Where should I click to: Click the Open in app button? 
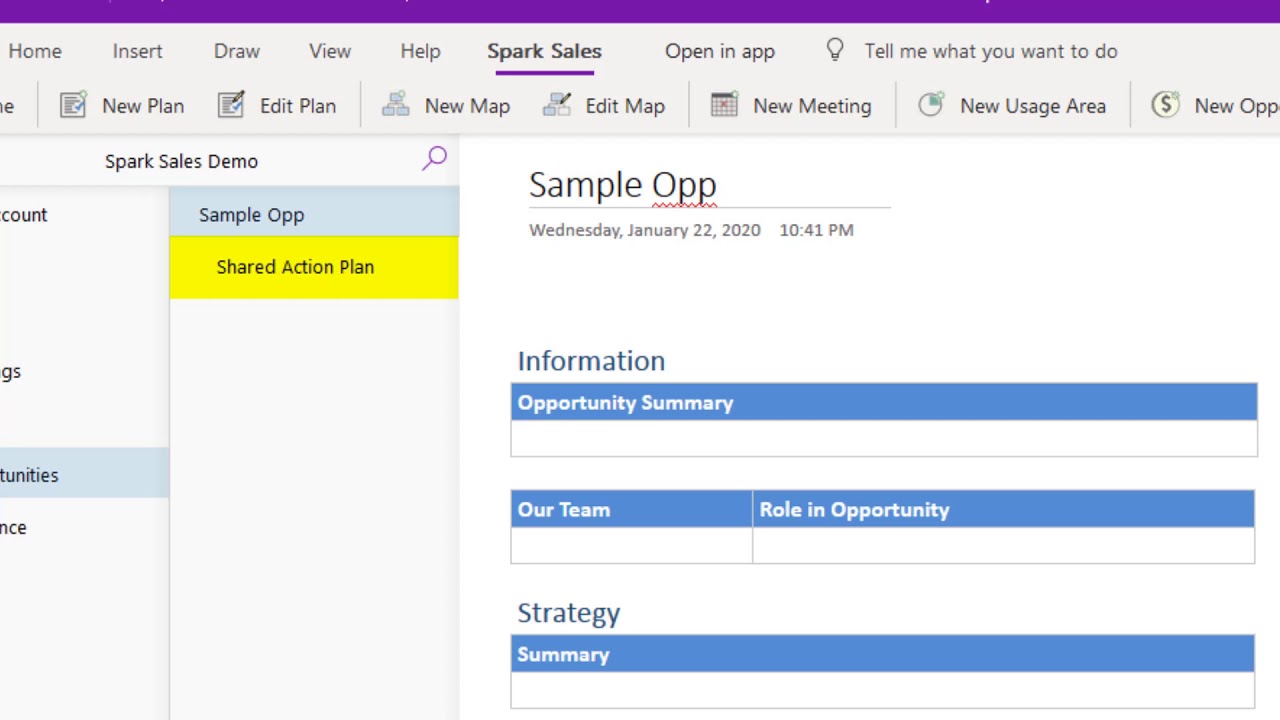[x=720, y=51]
